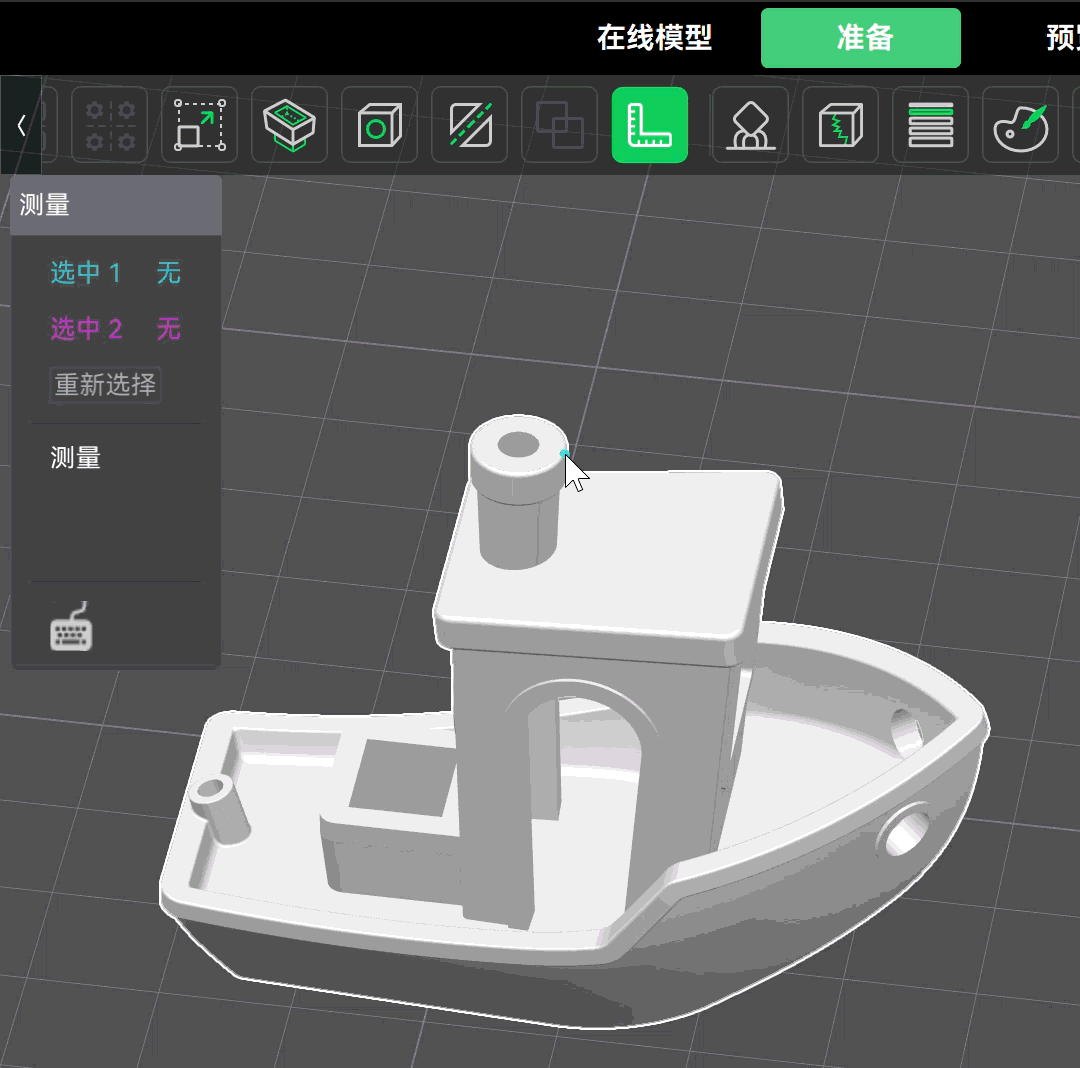
Task: Click the 测量 results section label
Action: tap(76, 457)
